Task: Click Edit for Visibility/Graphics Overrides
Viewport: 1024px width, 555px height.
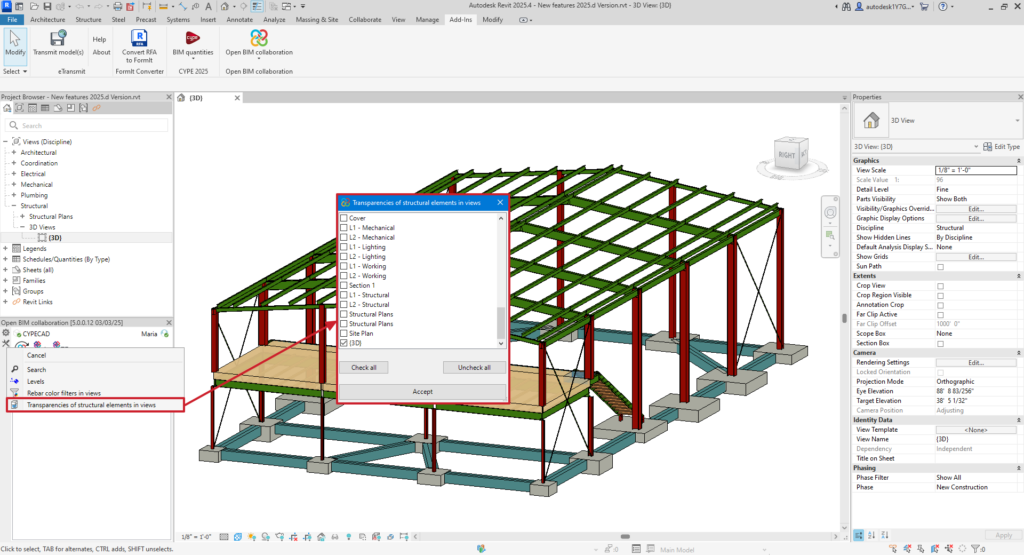Action: pos(976,209)
